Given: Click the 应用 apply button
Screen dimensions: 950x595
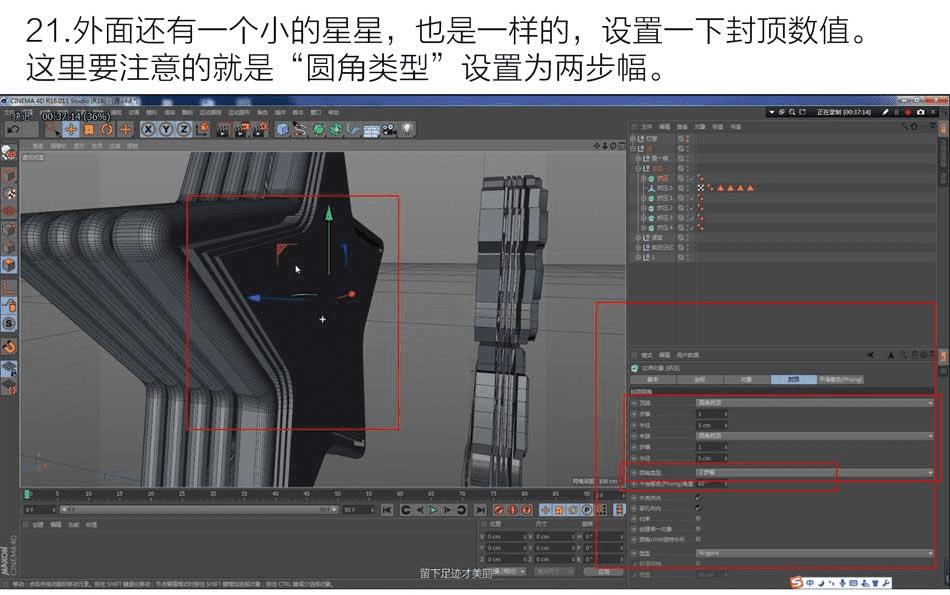Looking at the screenshot, I should pos(603,571).
